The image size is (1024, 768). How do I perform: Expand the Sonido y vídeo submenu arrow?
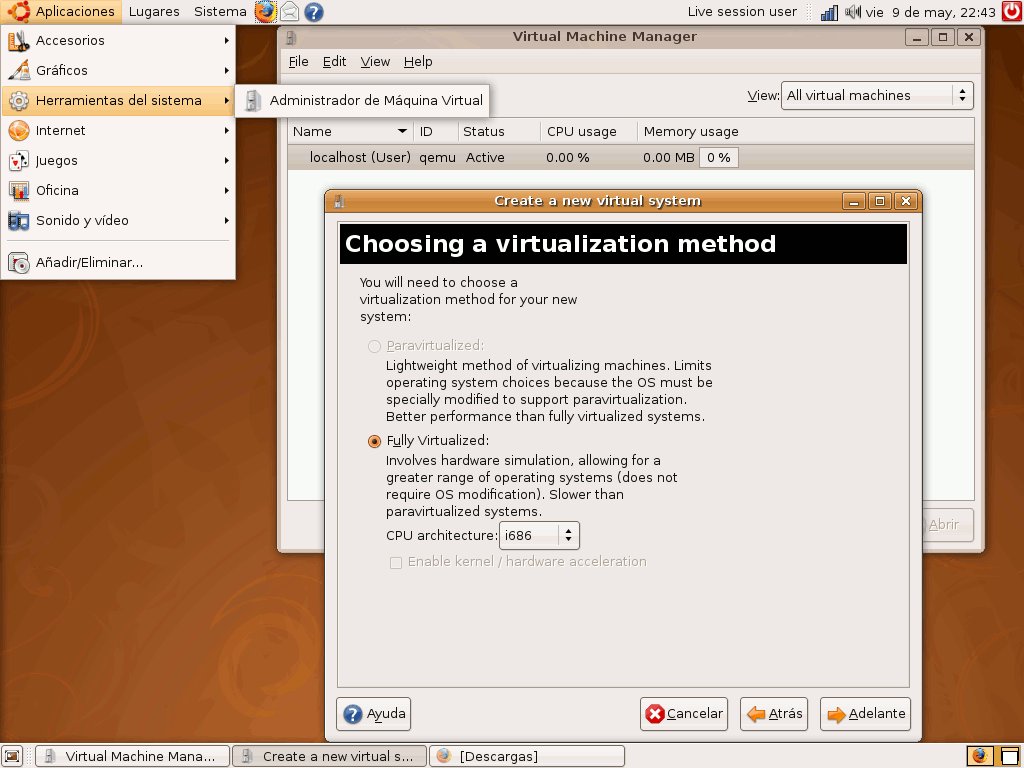click(226, 221)
